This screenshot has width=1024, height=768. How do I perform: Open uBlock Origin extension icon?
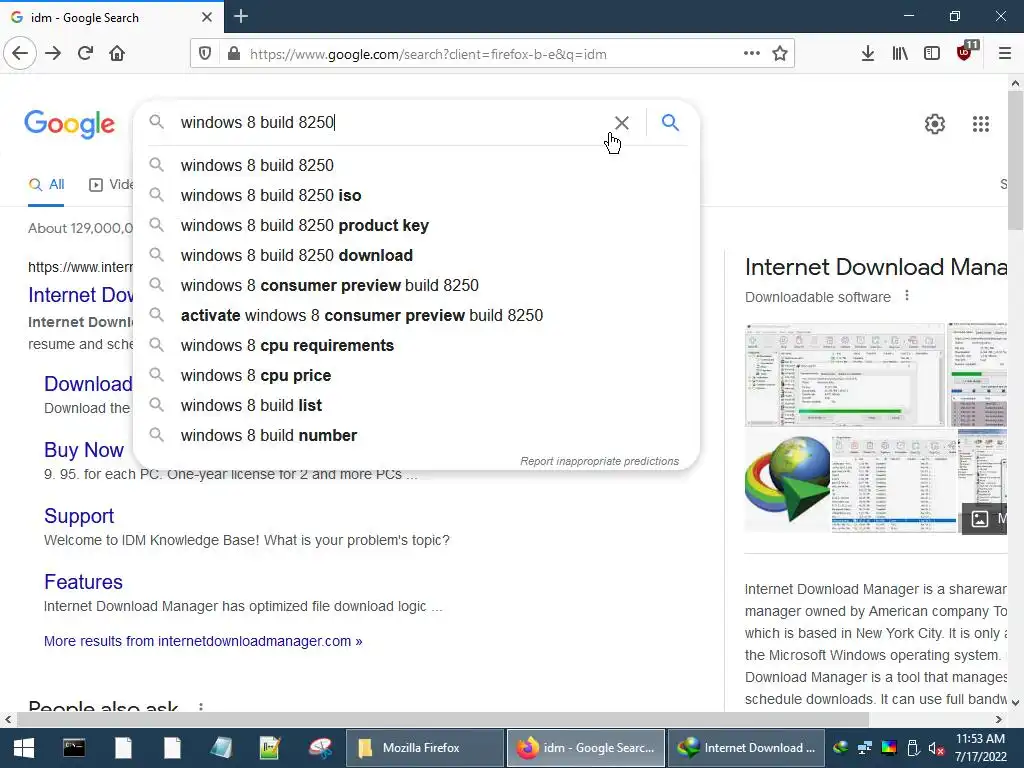pyautogui.click(x=965, y=52)
